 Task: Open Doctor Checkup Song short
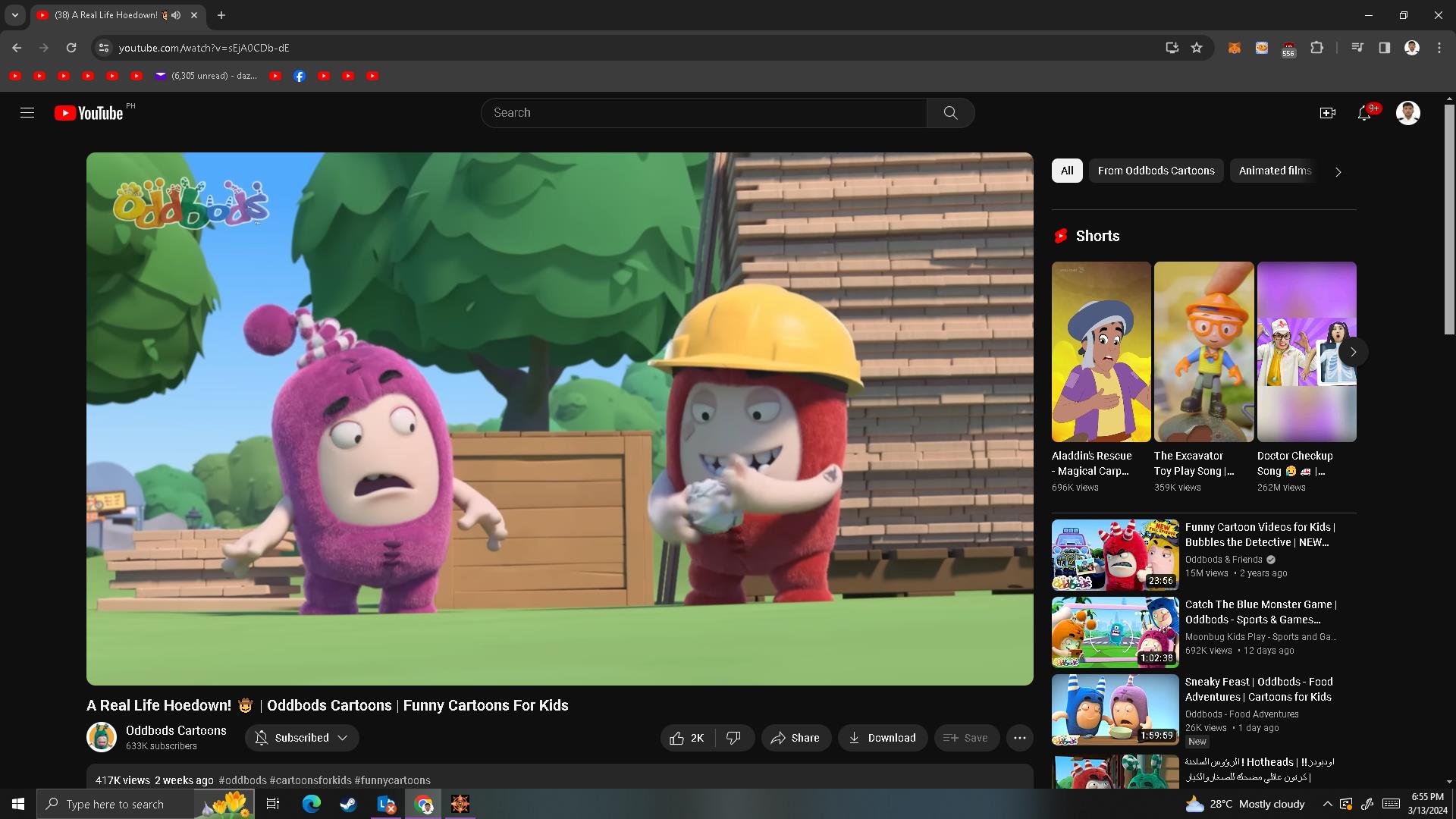1307,352
